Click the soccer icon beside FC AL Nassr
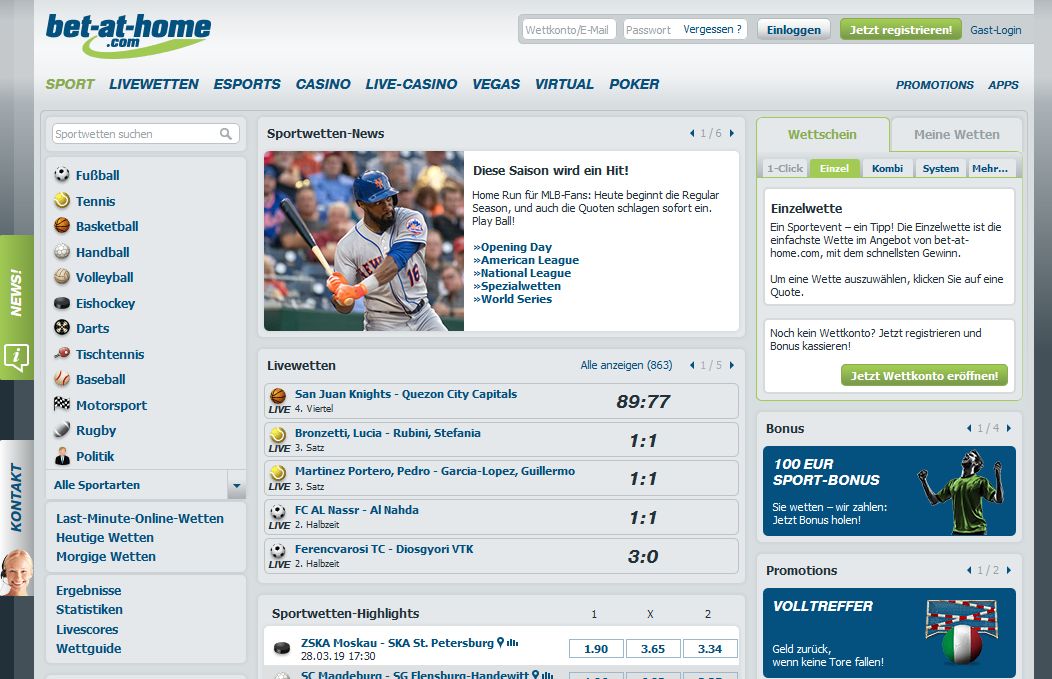1052x679 pixels. 278,511
